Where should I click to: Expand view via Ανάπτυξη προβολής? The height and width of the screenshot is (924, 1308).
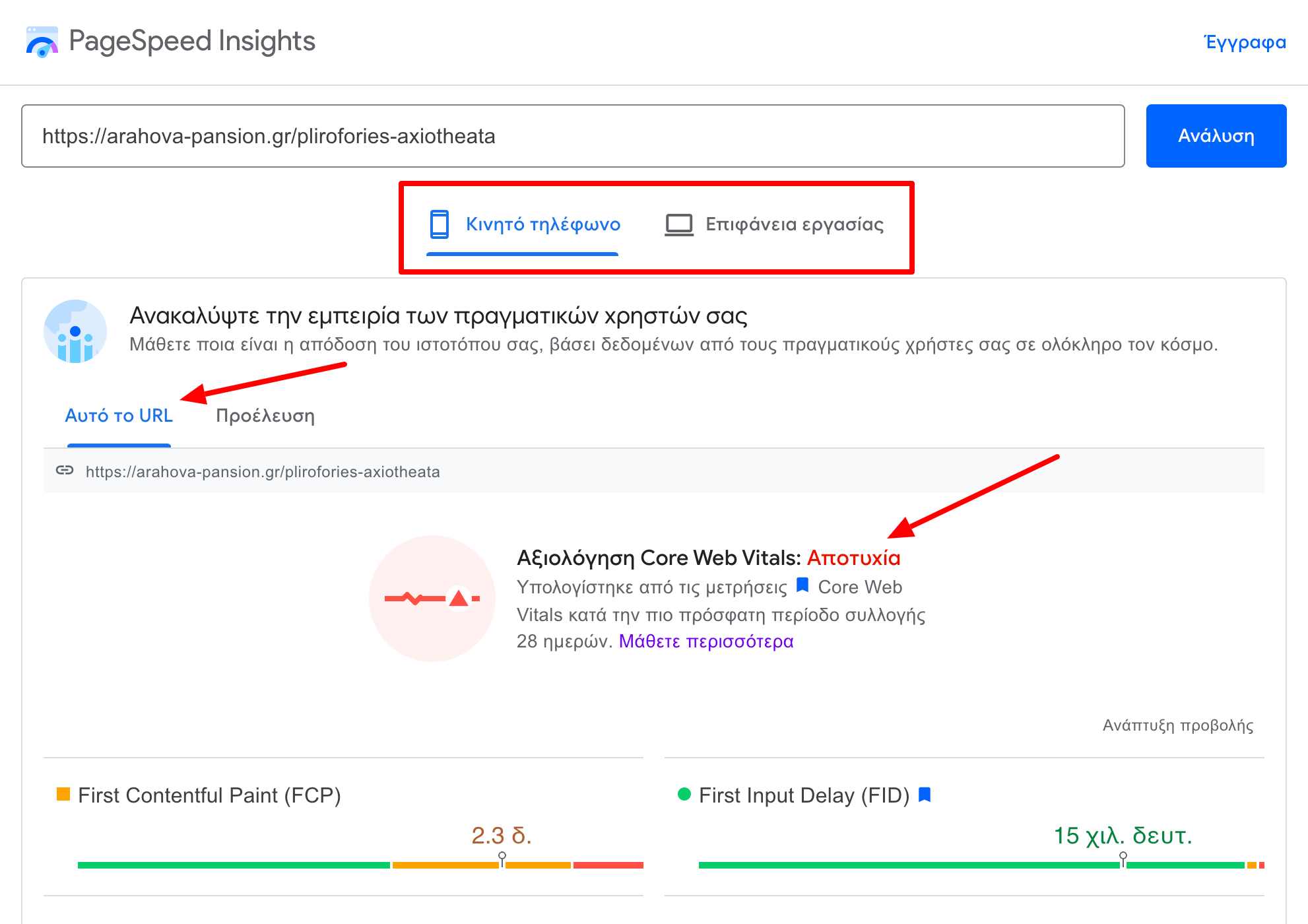pos(1178,725)
